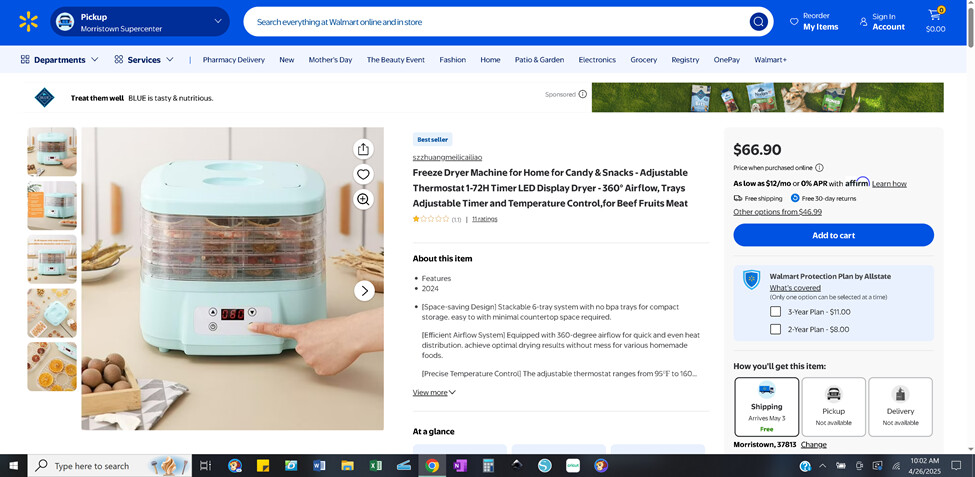Show next product image with arrow
Image resolution: width=975 pixels, height=477 pixels.
(365, 291)
